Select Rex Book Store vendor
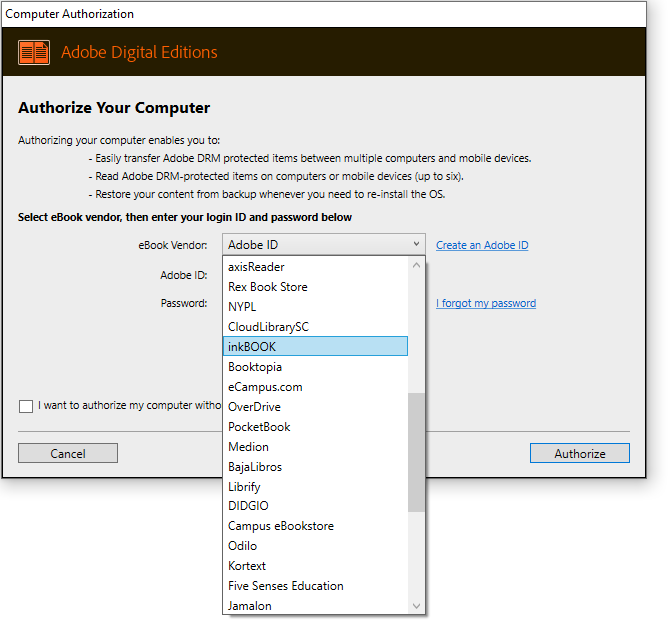Image resolution: width=670 pixels, height=632 pixels. click(x=315, y=287)
